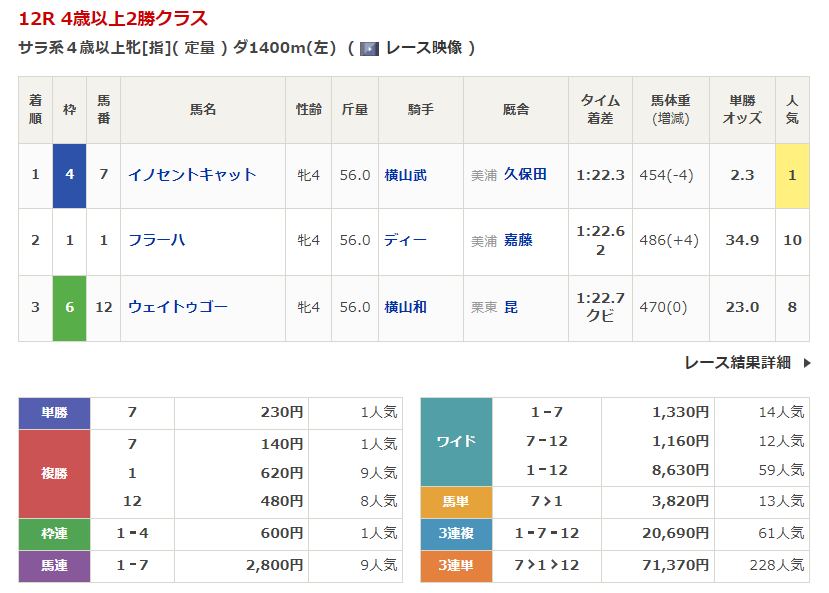
Task: Click the 単勝 payout label
Action: [x=54, y=412]
